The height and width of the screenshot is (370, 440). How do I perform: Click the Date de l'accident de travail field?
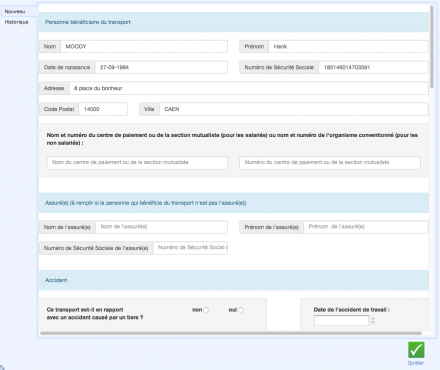pos(341,320)
